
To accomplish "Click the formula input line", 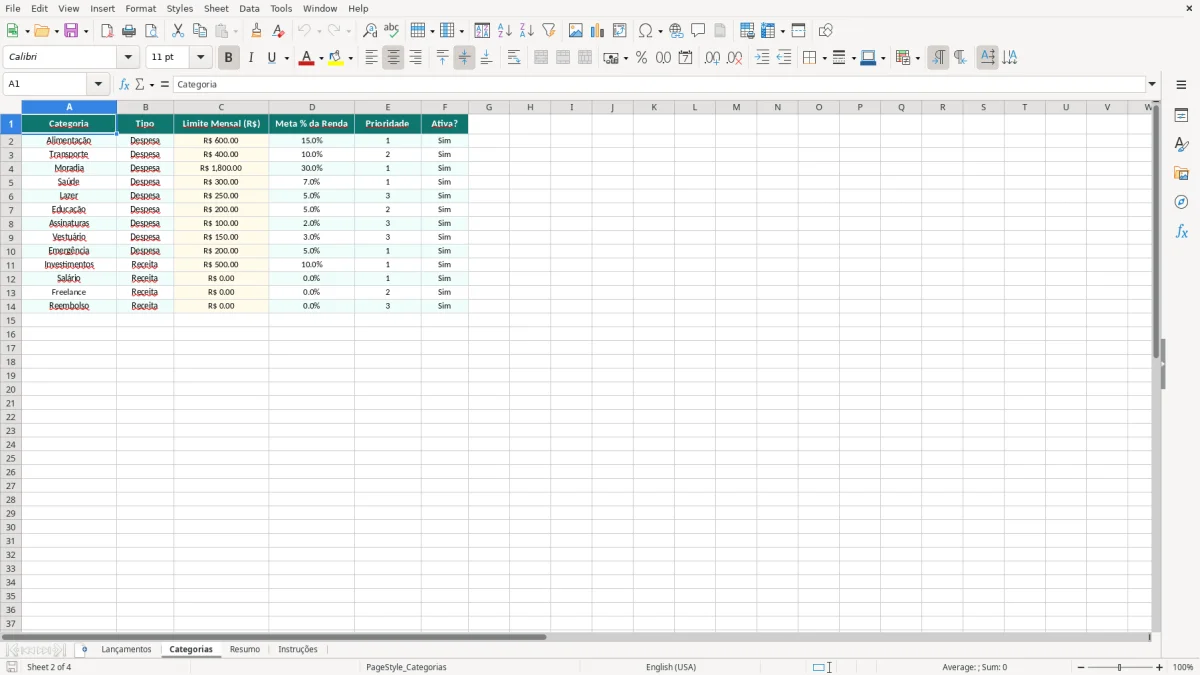I will click(659, 85).
